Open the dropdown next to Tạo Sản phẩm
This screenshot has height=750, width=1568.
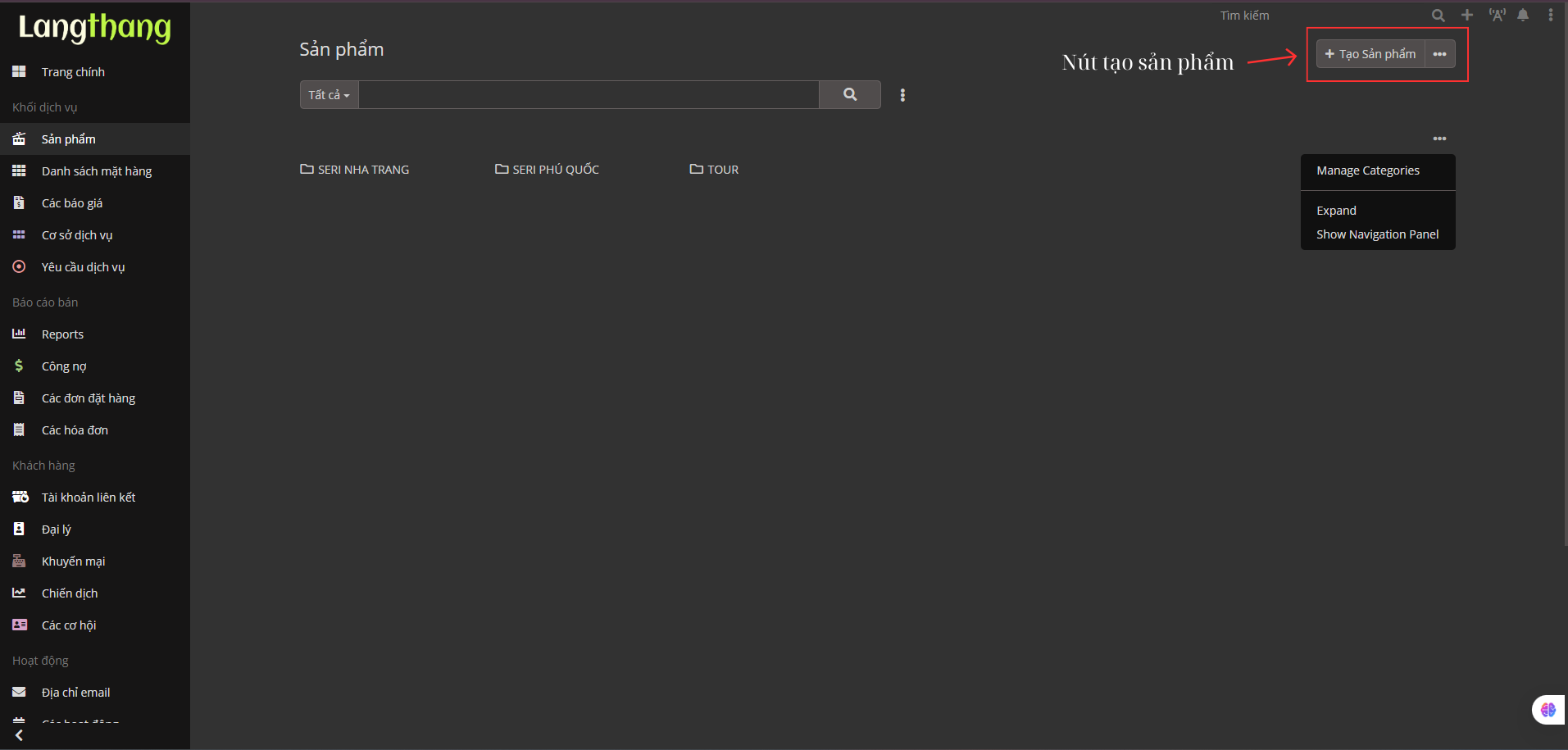click(1439, 54)
